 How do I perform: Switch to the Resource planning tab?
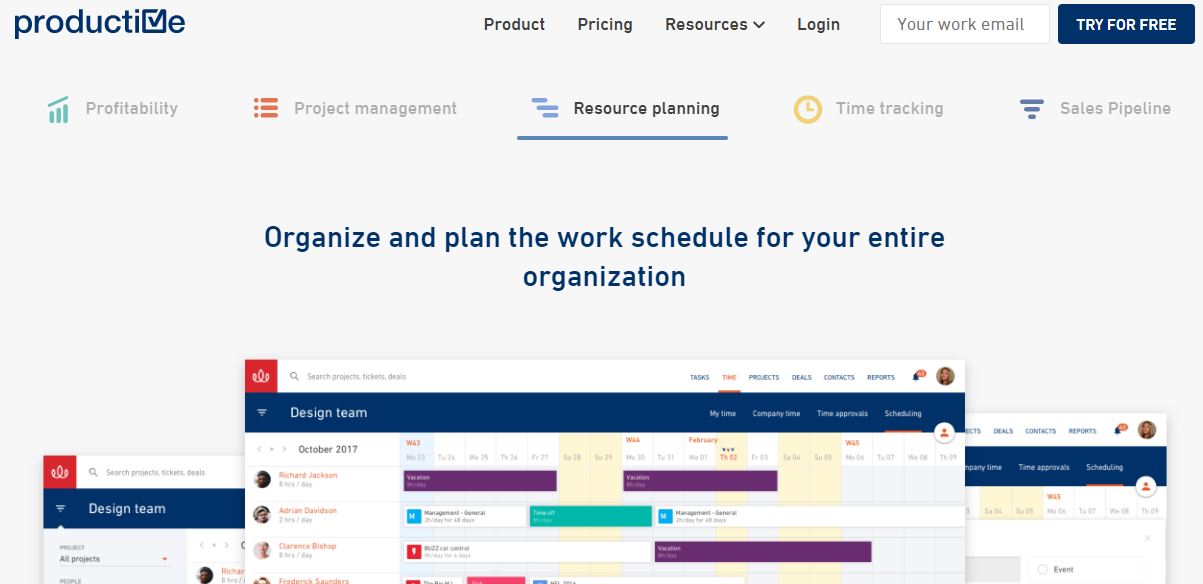pos(622,109)
